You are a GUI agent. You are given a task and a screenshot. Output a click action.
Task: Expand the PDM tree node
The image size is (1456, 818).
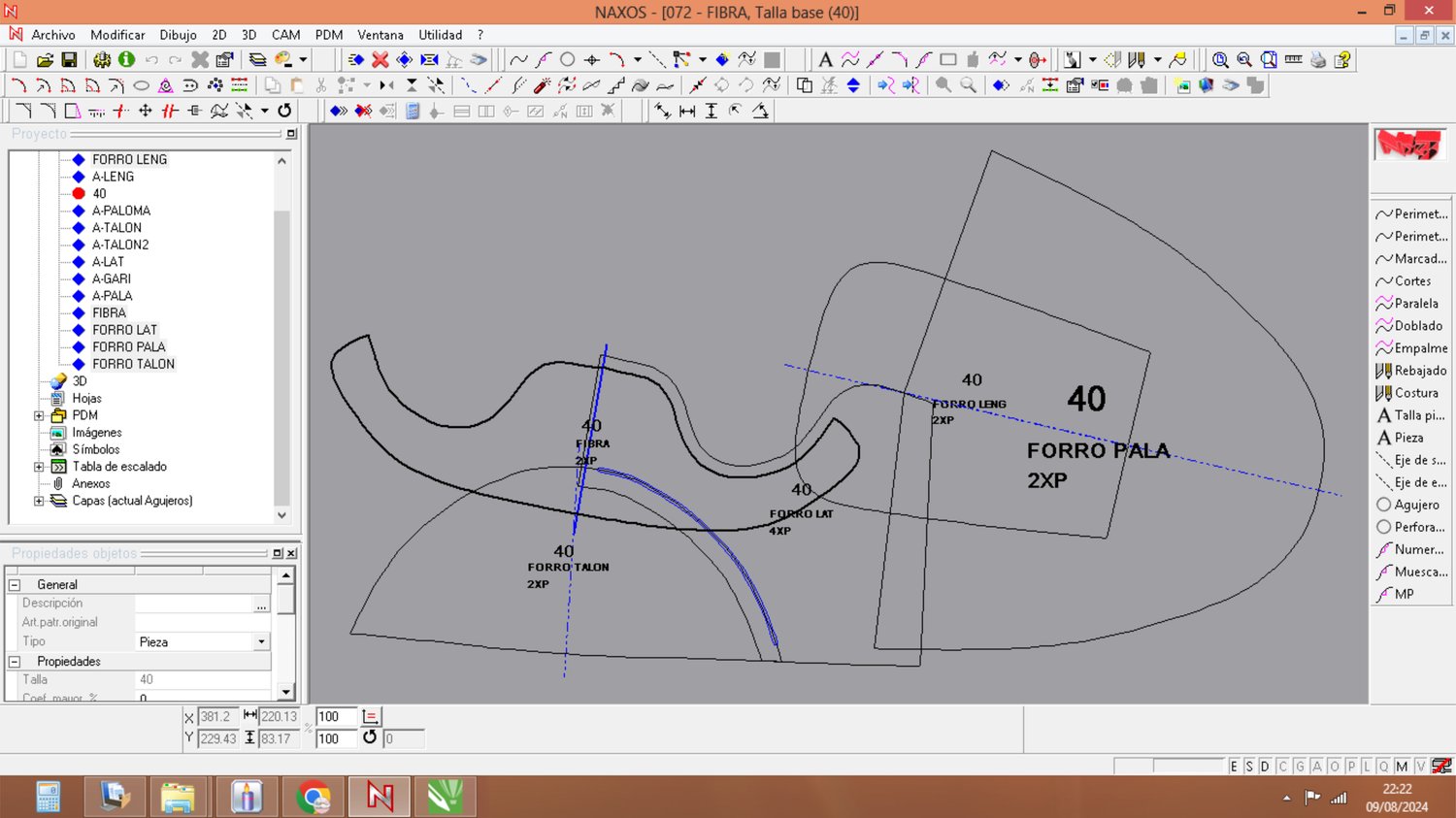click(x=39, y=415)
